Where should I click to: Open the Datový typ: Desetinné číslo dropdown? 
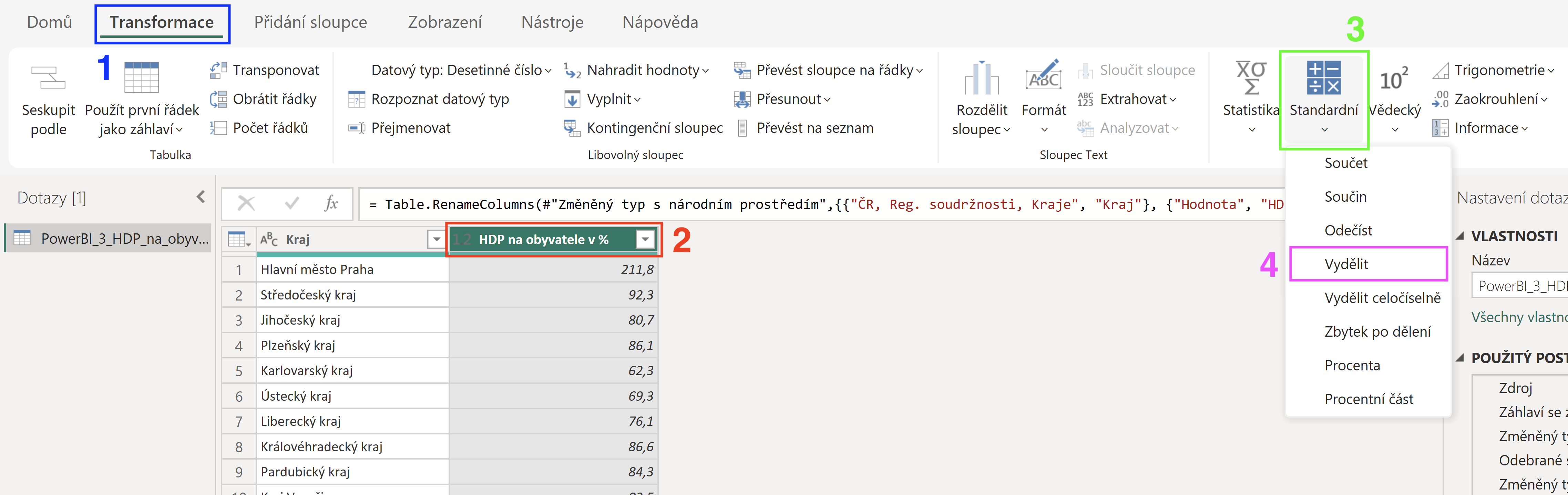461,70
